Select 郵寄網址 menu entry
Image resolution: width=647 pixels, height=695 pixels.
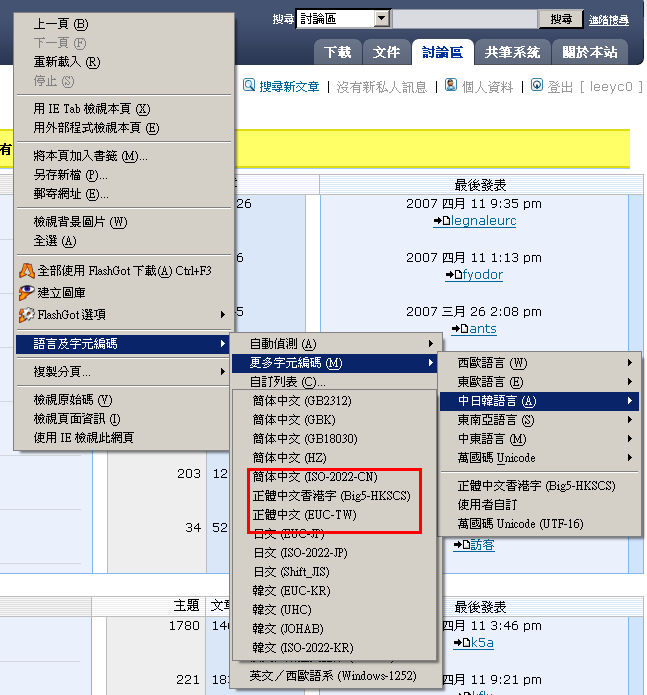[x=124, y=194]
